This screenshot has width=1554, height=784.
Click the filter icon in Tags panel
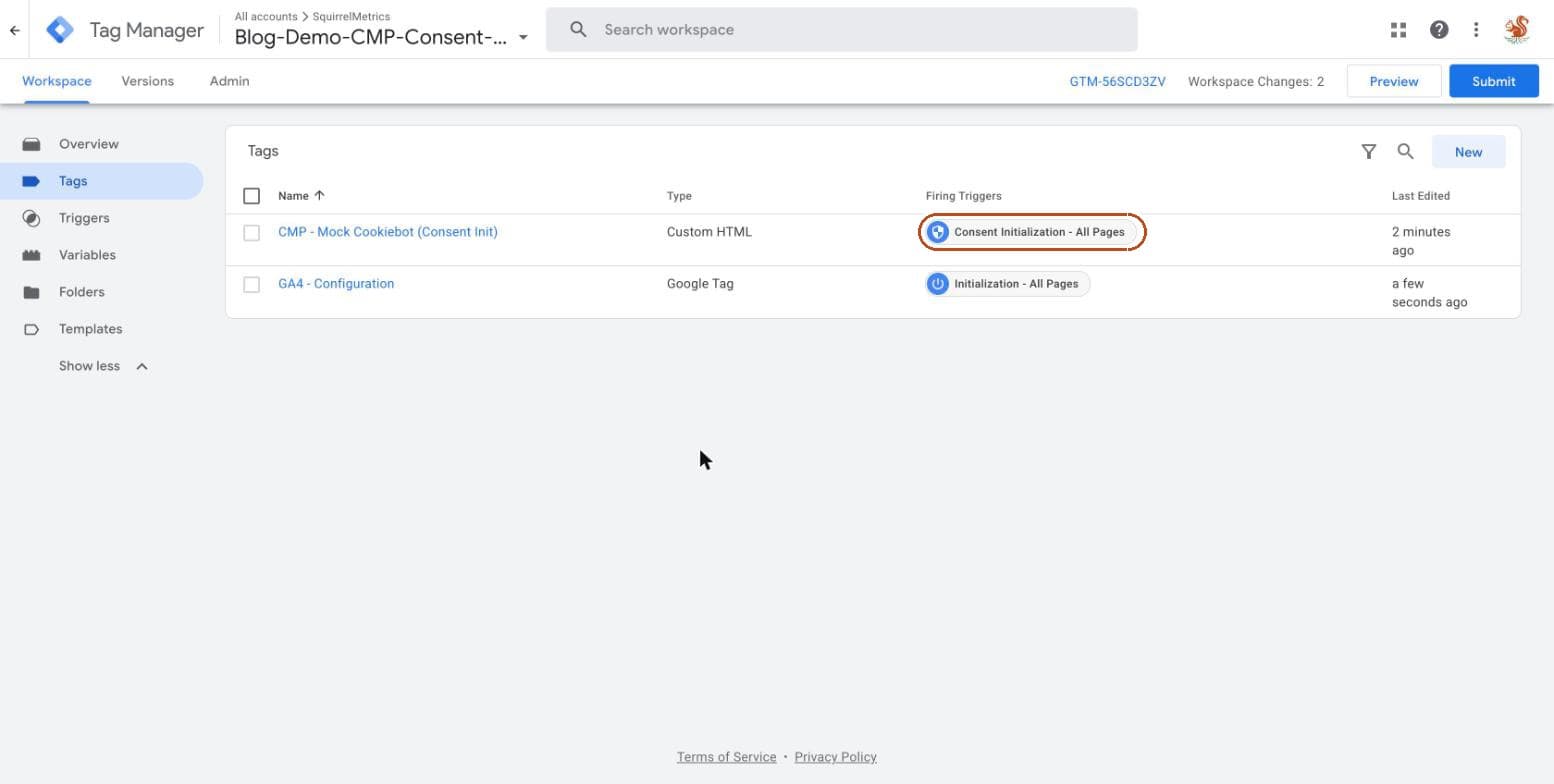[1369, 152]
